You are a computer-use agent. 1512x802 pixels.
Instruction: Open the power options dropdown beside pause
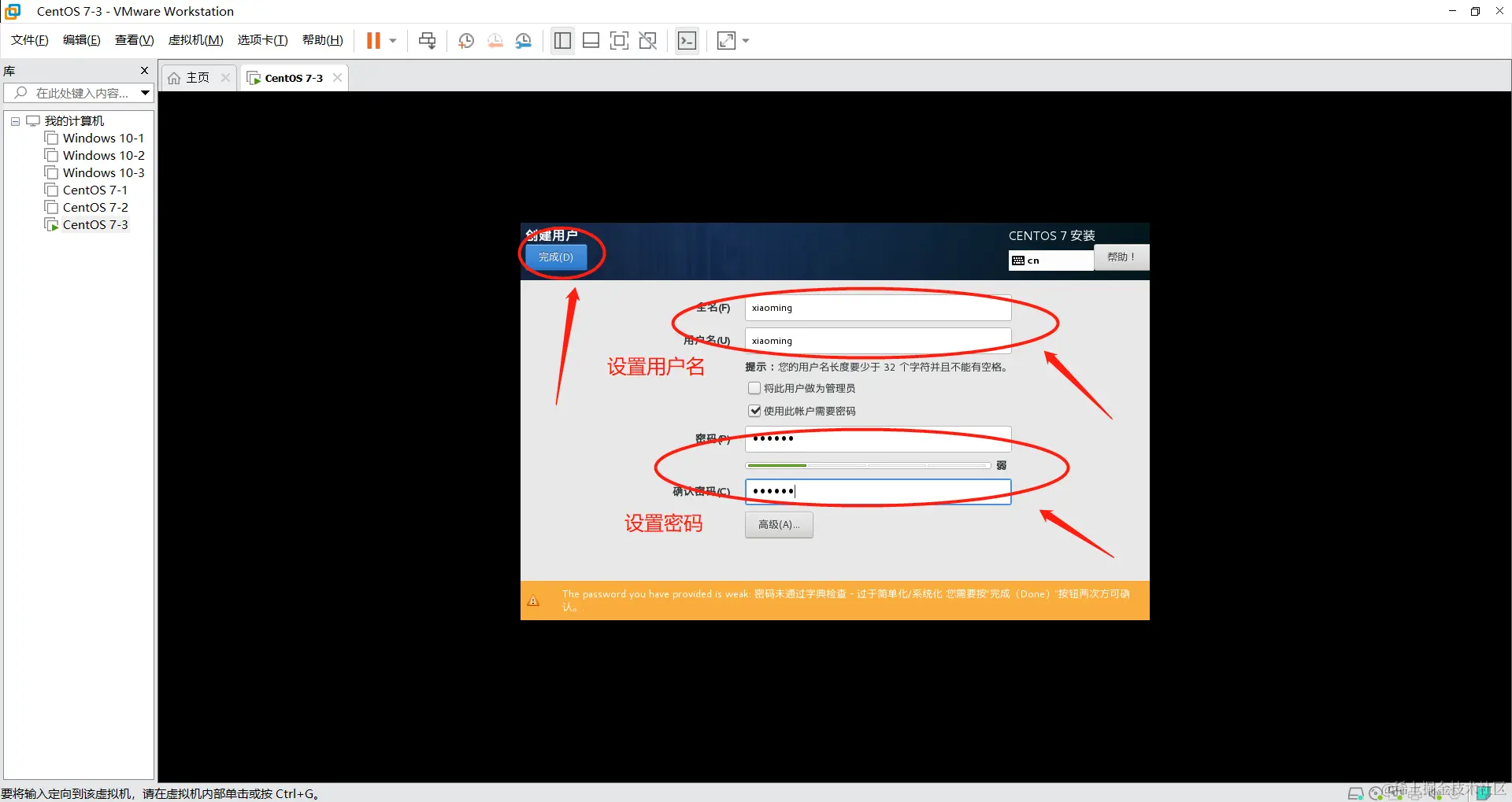point(393,41)
